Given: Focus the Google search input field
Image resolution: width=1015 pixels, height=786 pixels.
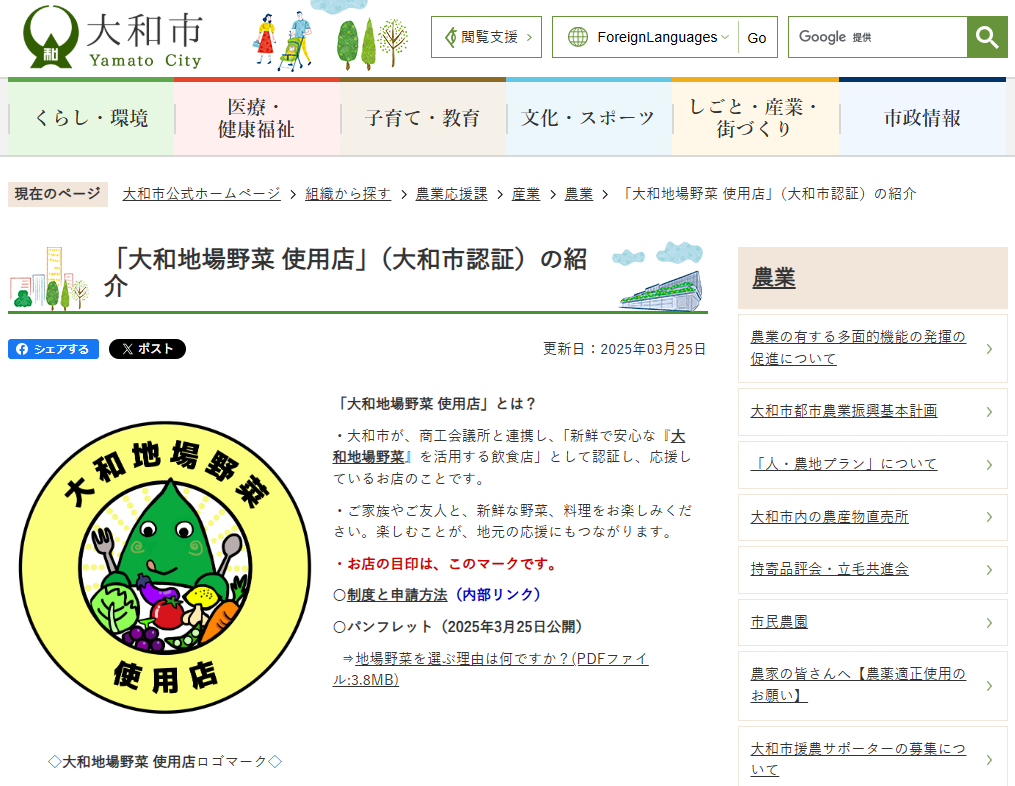Looking at the screenshot, I should coord(878,37).
